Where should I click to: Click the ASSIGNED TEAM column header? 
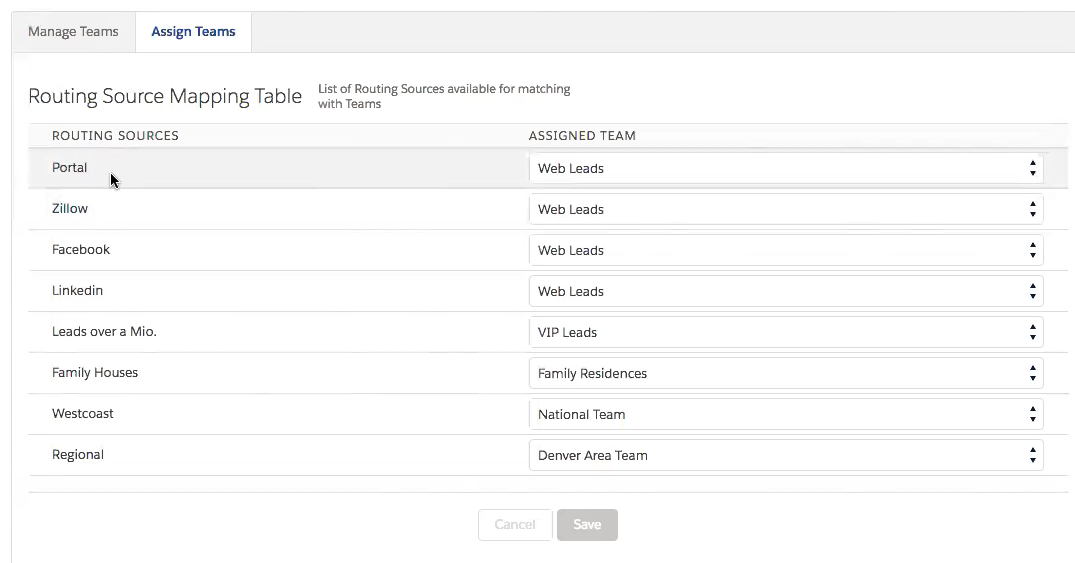pos(582,136)
